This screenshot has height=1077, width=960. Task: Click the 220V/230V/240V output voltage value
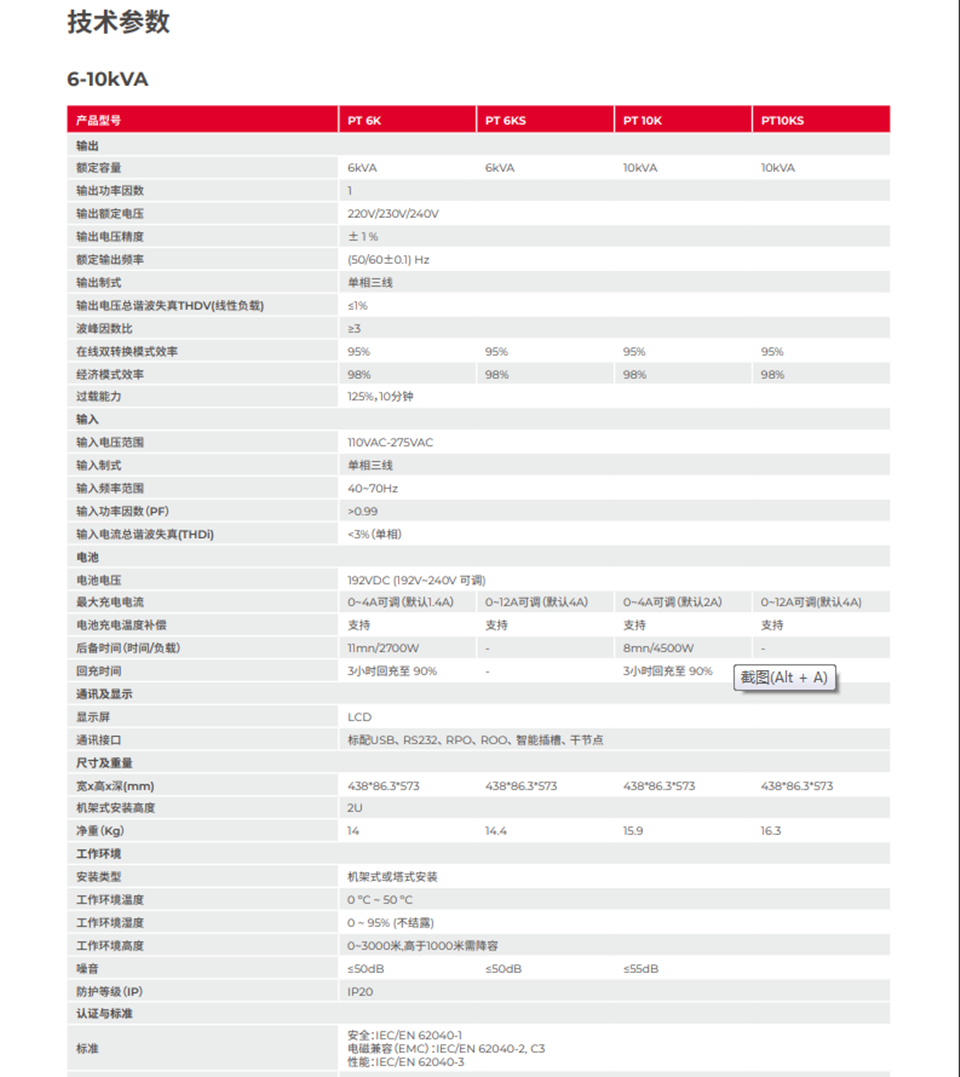click(x=393, y=214)
